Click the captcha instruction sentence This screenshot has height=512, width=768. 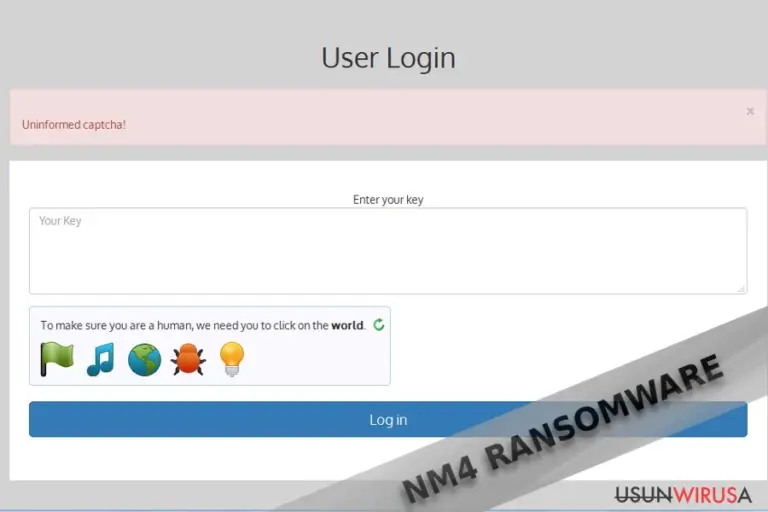(x=203, y=325)
